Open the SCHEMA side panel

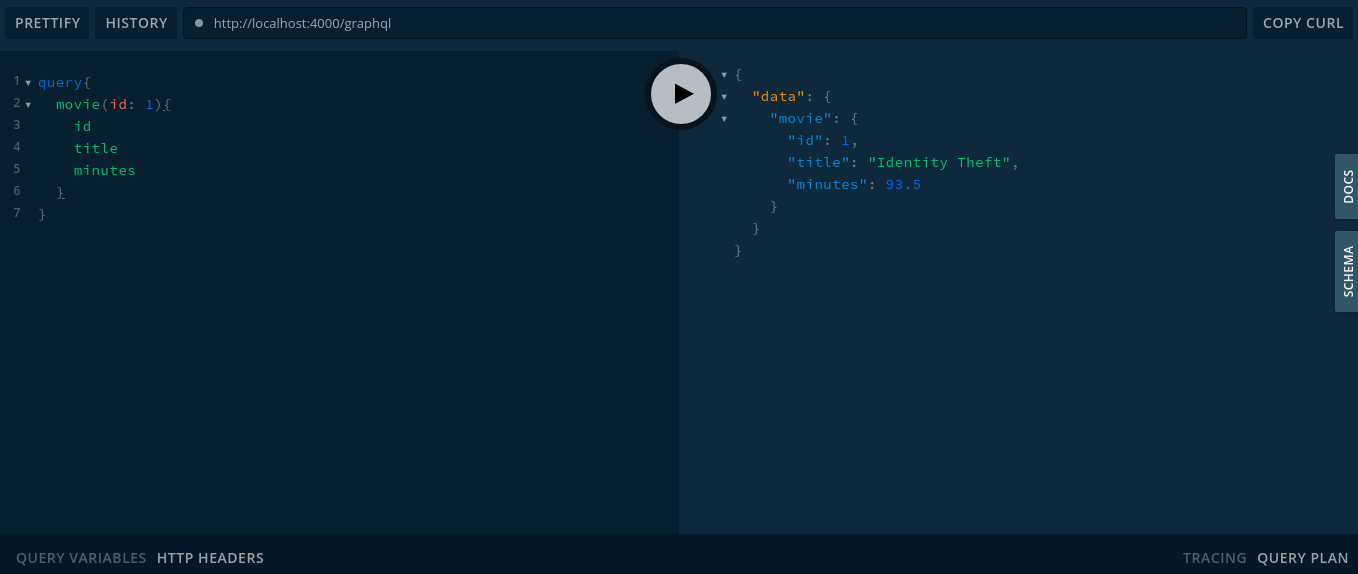point(1347,271)
